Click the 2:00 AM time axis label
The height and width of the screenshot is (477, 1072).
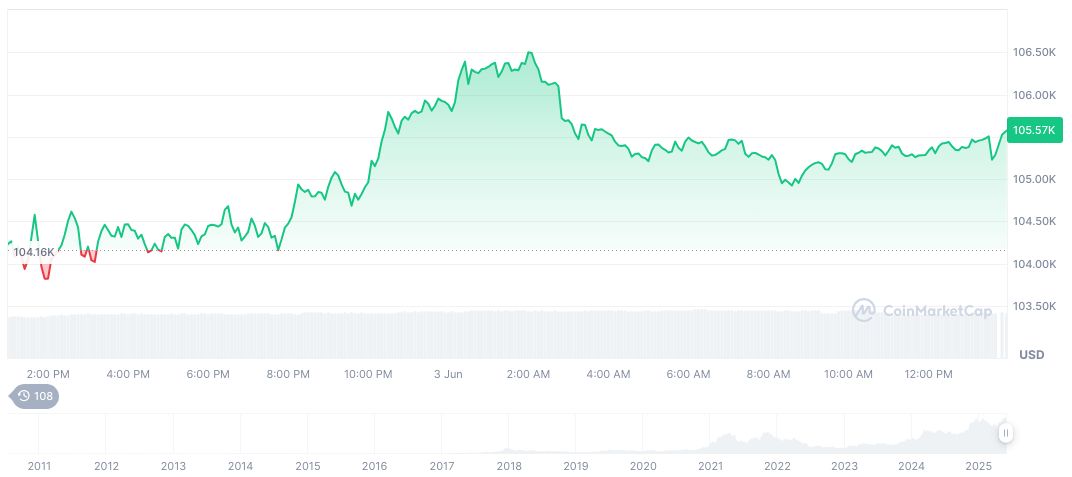pyautogui.click(x=528, y=374)
